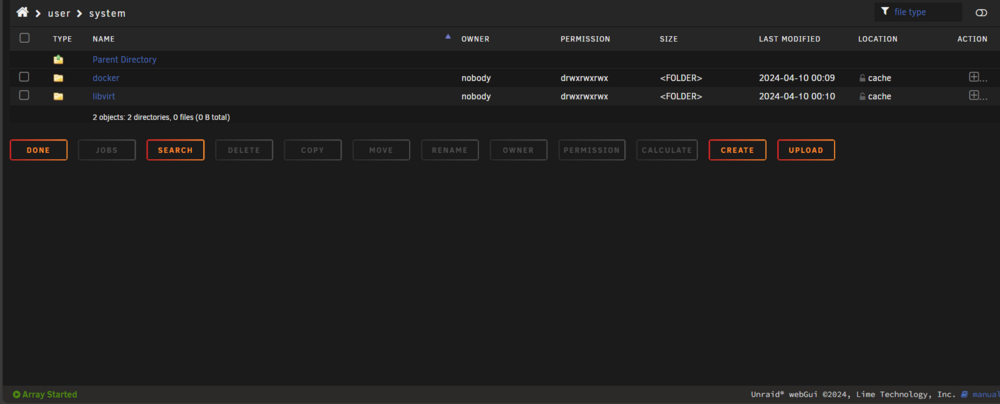
Task: Sort by the PERMISSION column header
Action: click(585, 39)
